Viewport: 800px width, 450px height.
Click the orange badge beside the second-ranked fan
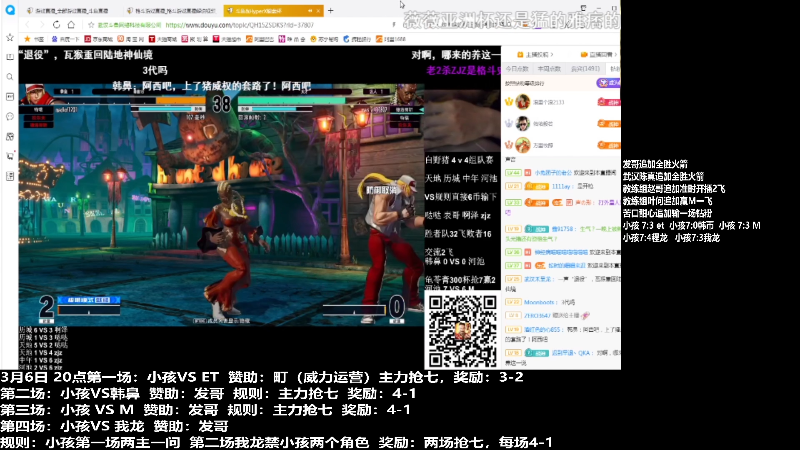[609, 123]
